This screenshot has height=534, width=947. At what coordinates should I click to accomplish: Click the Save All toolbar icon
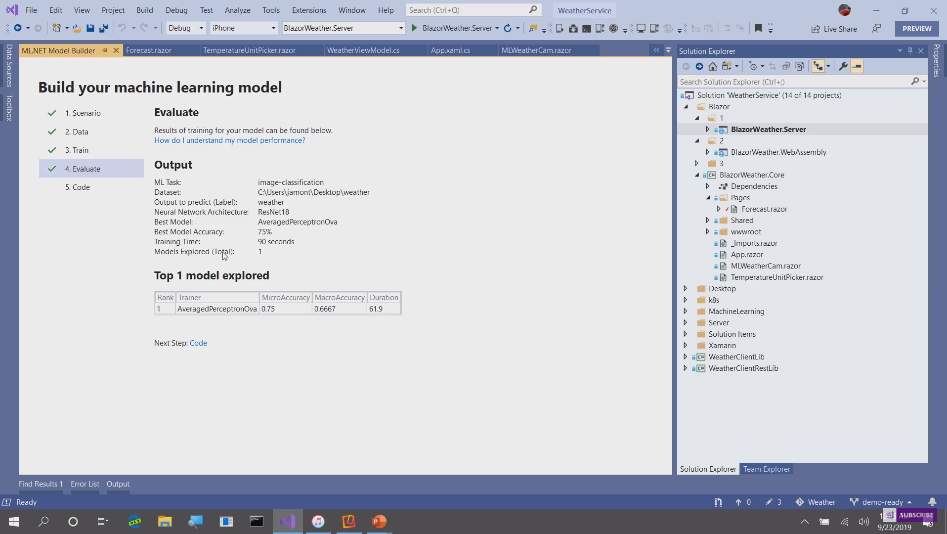[103, 28]
